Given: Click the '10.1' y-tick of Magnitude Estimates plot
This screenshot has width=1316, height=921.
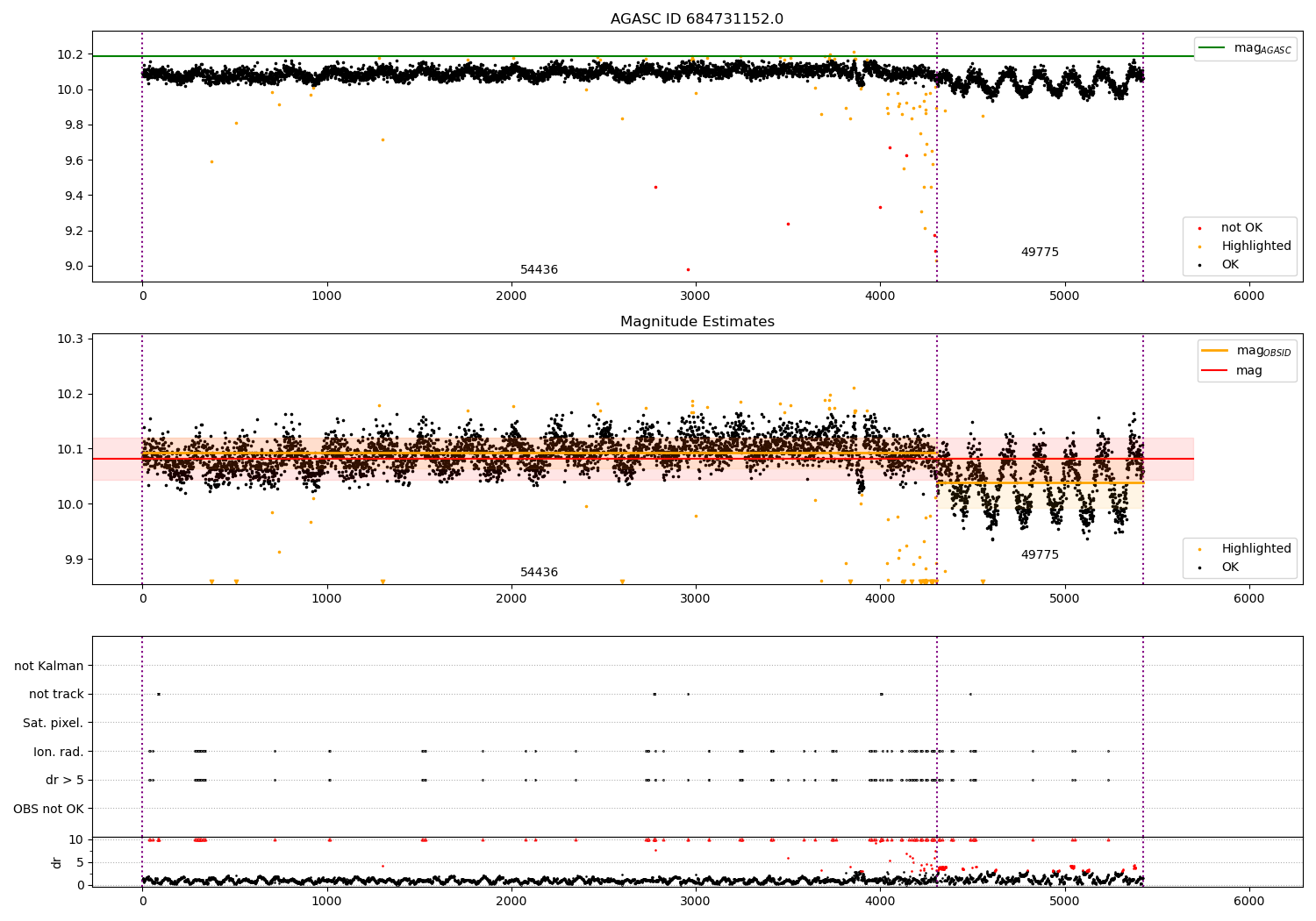Looking at the screenshot, I should [70, 449].
